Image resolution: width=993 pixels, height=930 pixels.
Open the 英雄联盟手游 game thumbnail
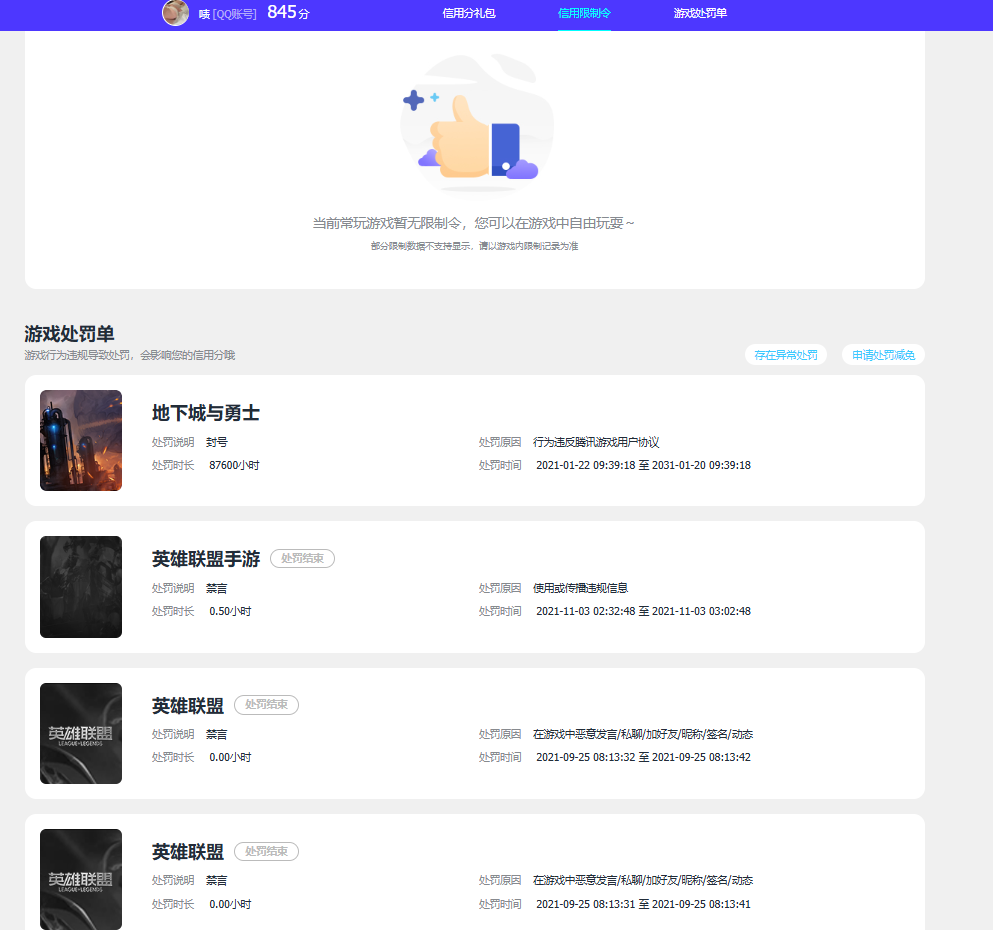[x=81, y=587]
